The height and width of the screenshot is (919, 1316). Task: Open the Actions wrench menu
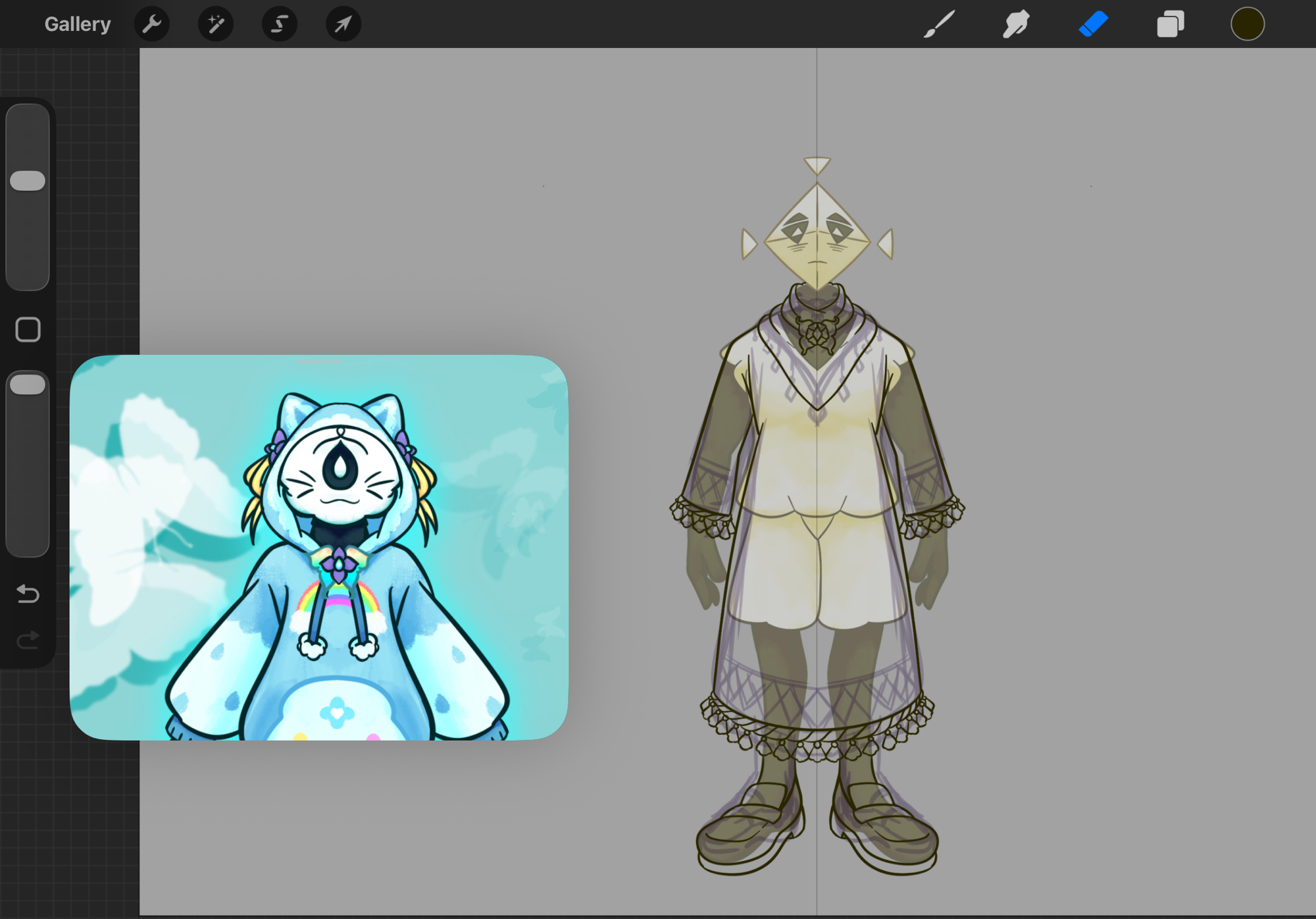pos(152,24)
